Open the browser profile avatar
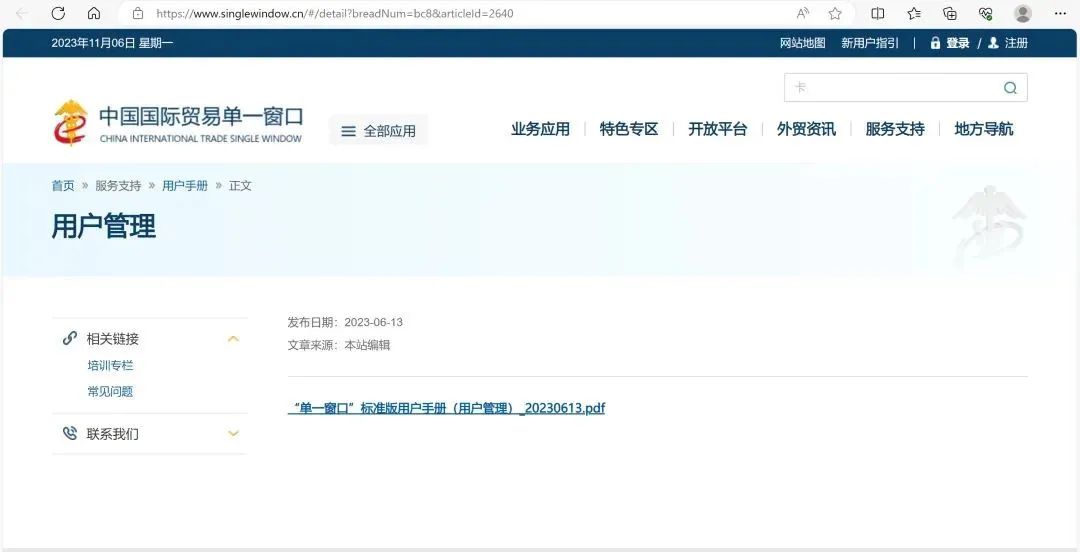Screen dimensions: 1080x552 pyautogui.click(x=1022, y=14)
